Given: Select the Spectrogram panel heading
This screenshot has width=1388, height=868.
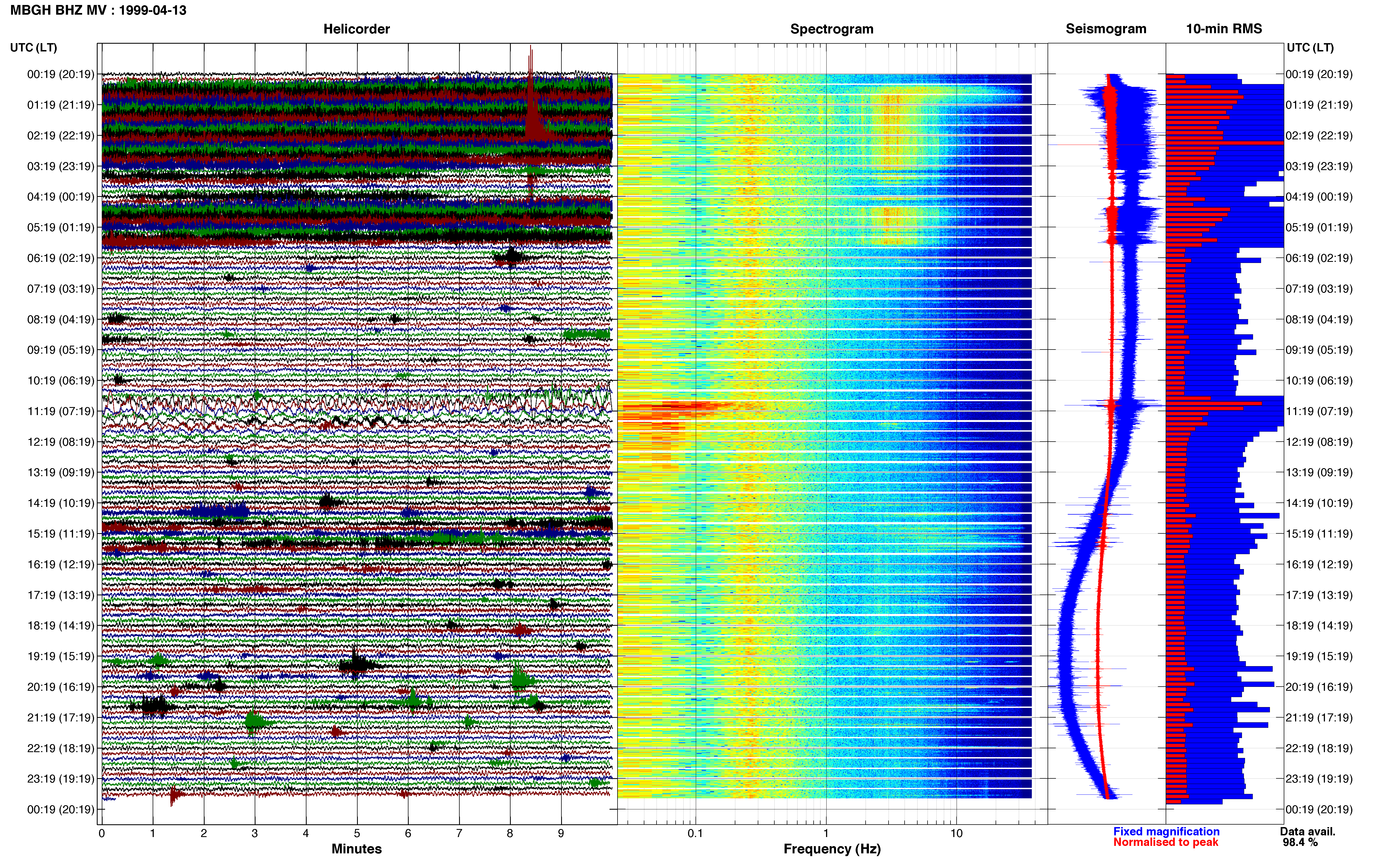Looking at the screenshot, I should [x=832, y=29].
